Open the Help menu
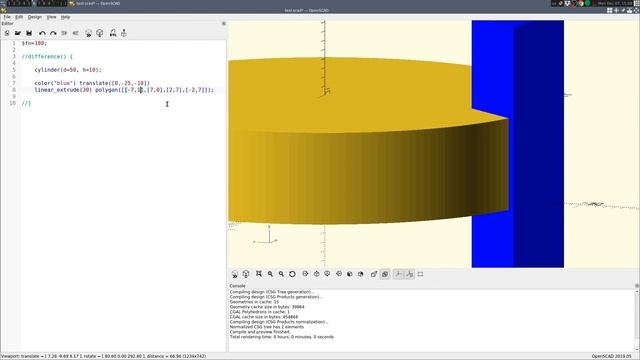Viewport: 640px width, 360px height. tap(65, 17)
